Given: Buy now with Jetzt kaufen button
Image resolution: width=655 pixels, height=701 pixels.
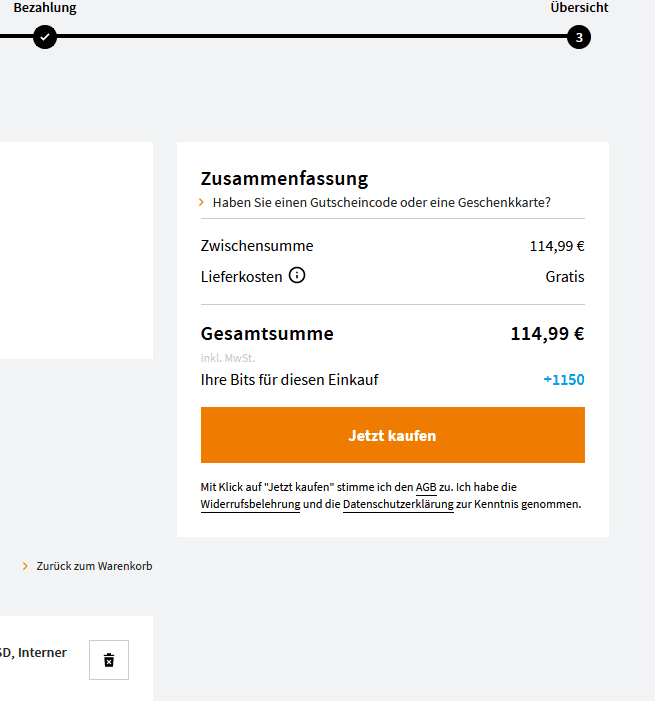Looking at the screenshot, I should pos(393,435).
